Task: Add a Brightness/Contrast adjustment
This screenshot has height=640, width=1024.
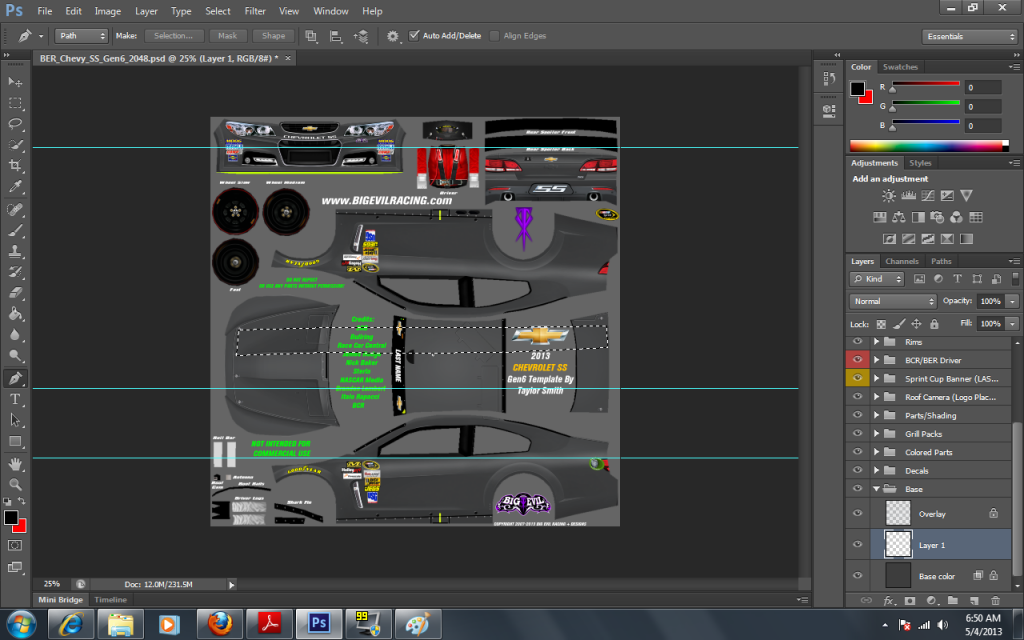Action: click(889, 196)
